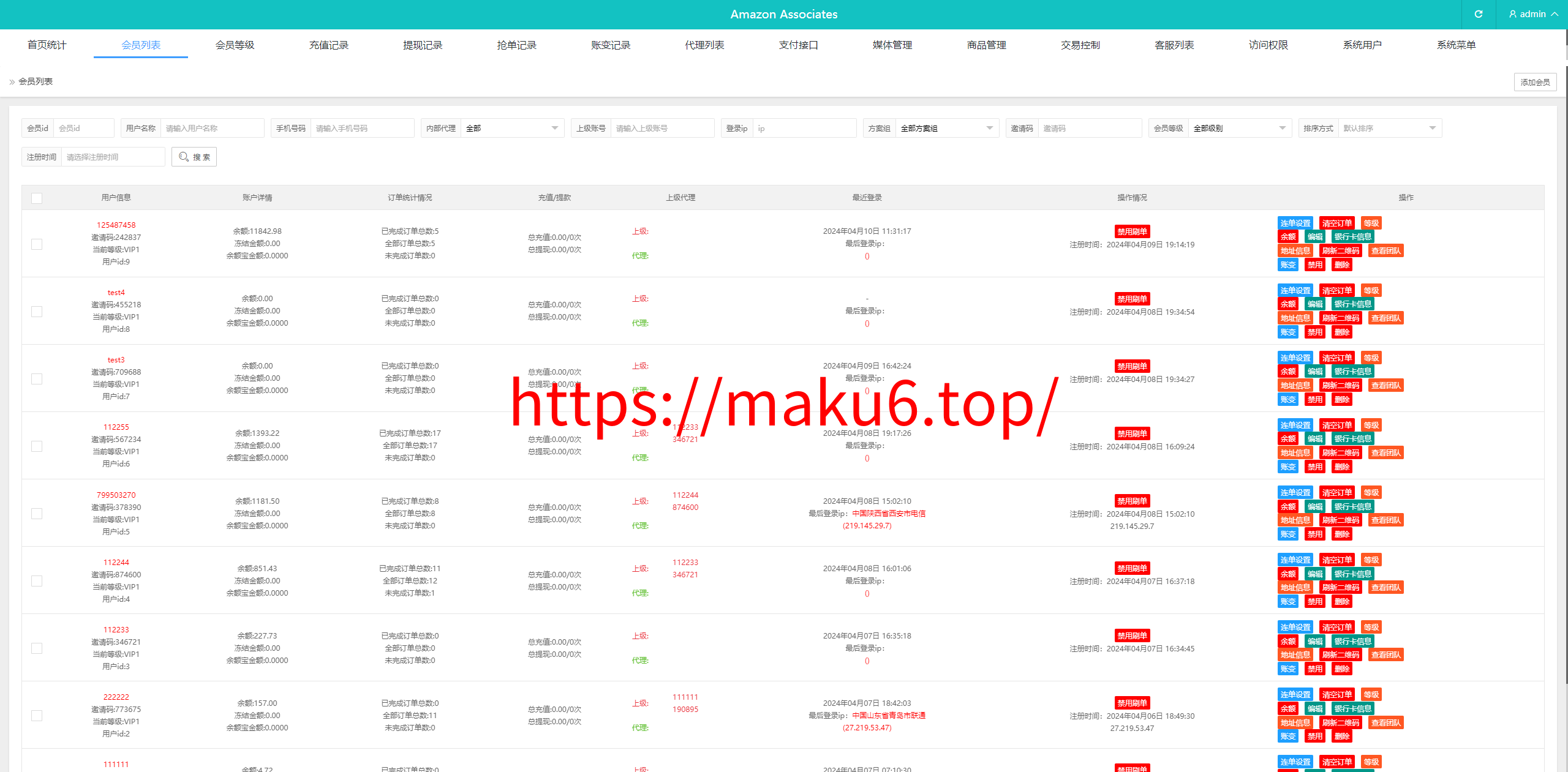
Task: Click the refresh icon in top bar
Action: pyautogui.click(x=1479, y=14)
